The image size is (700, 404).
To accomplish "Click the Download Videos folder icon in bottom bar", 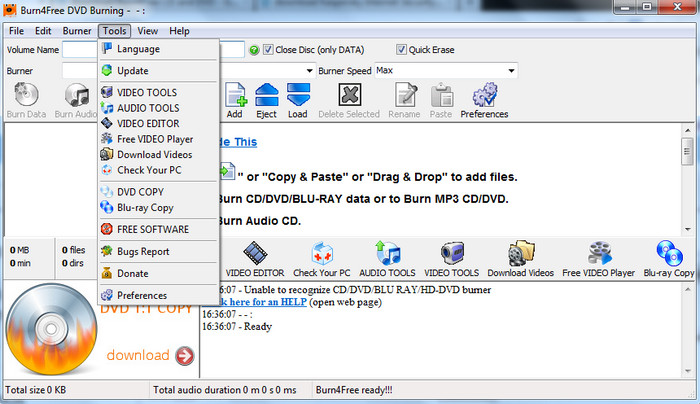I will [x=521, y=253].
